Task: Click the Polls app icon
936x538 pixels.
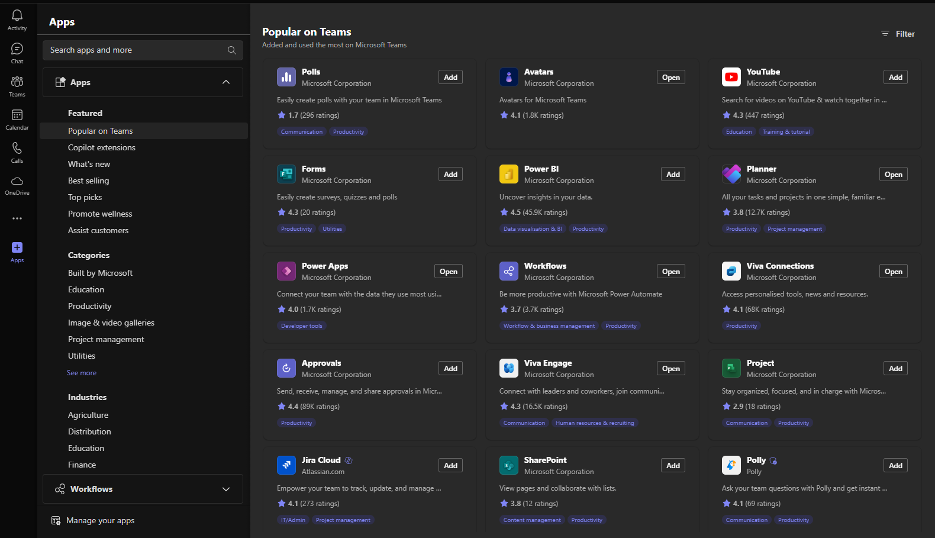Action: 287,77
